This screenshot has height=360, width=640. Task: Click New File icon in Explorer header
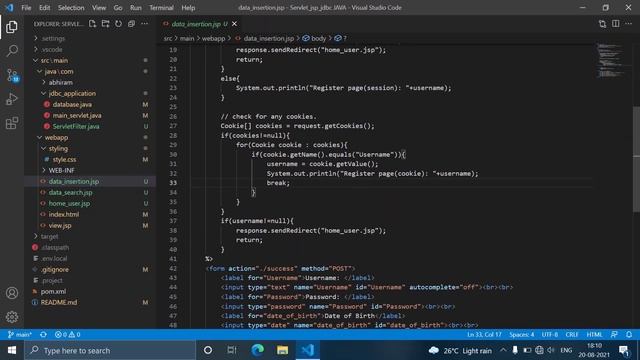coord(92,24)
